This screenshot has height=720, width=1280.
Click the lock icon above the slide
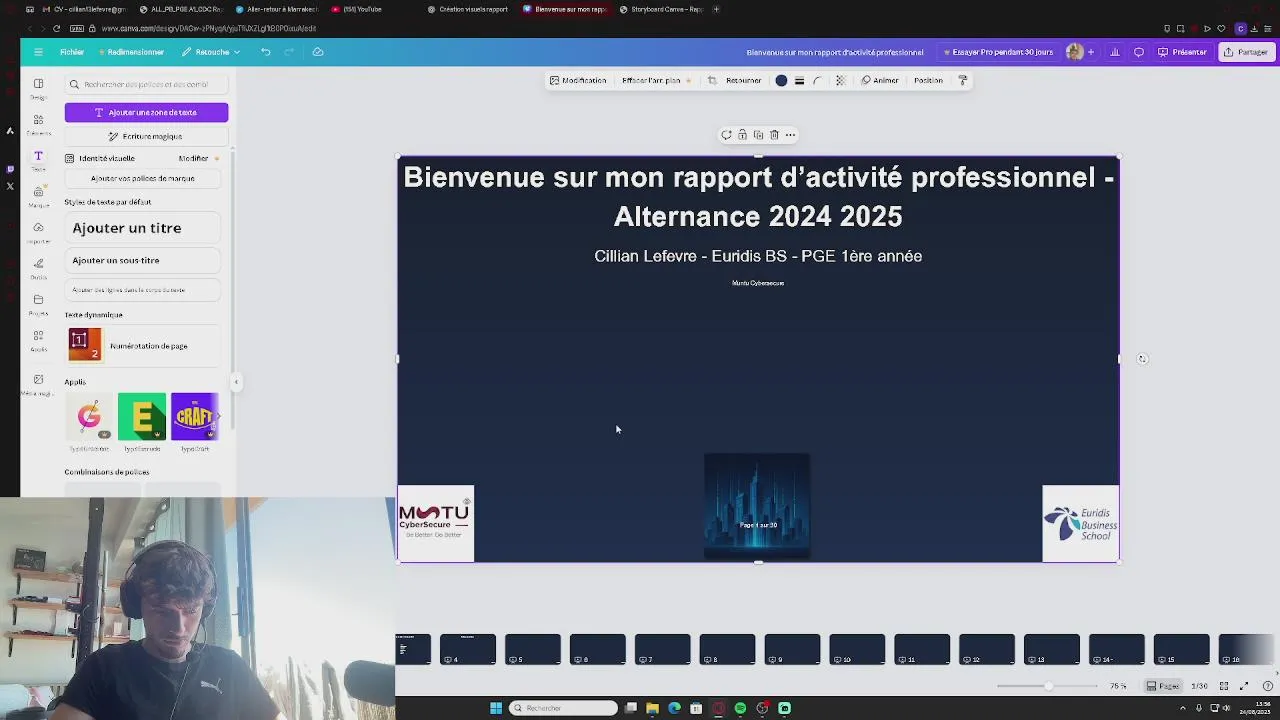tap(742, 135)
